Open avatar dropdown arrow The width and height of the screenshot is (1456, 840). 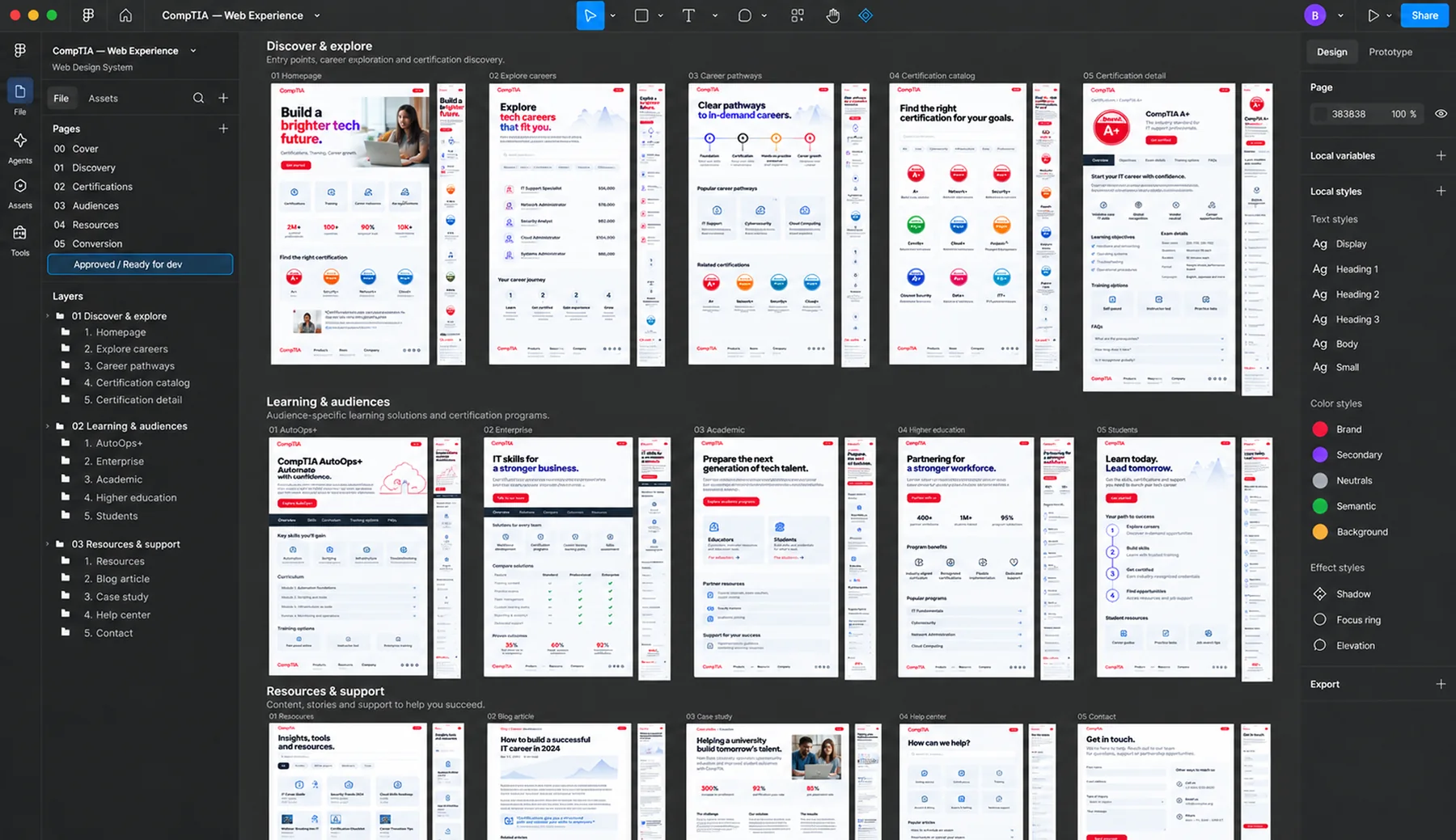(x=1340, y=15)
